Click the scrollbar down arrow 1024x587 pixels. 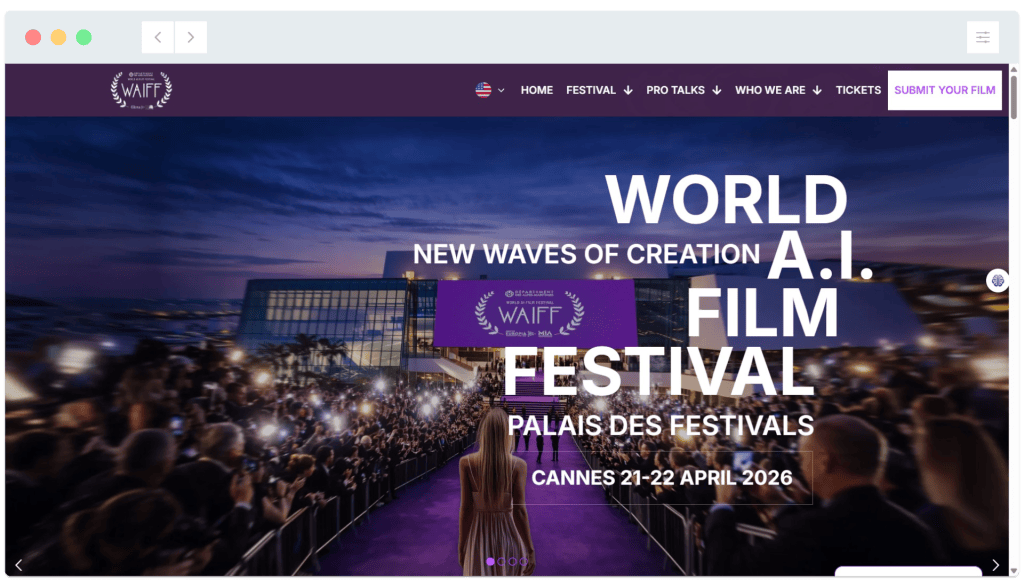1014,571
